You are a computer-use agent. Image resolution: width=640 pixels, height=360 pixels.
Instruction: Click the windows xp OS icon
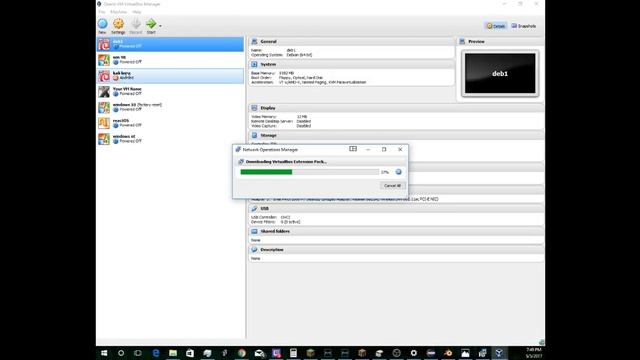104,139
